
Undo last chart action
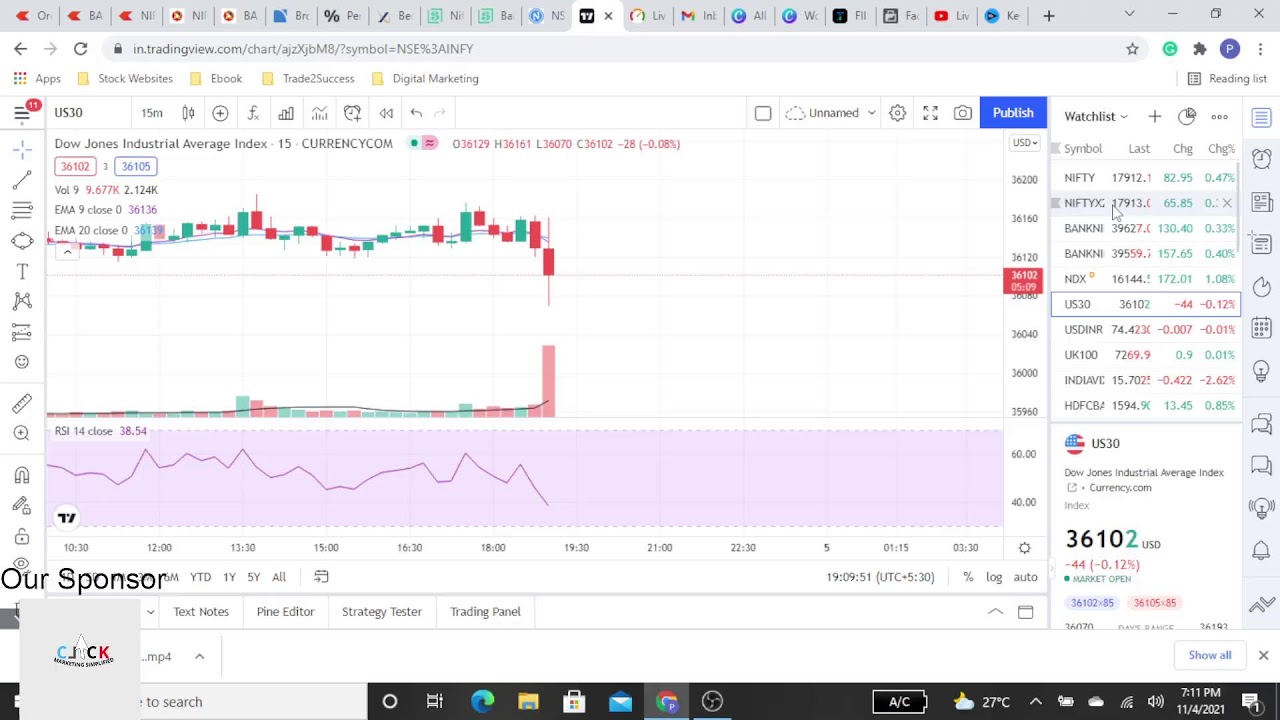[x=416, y=113]
